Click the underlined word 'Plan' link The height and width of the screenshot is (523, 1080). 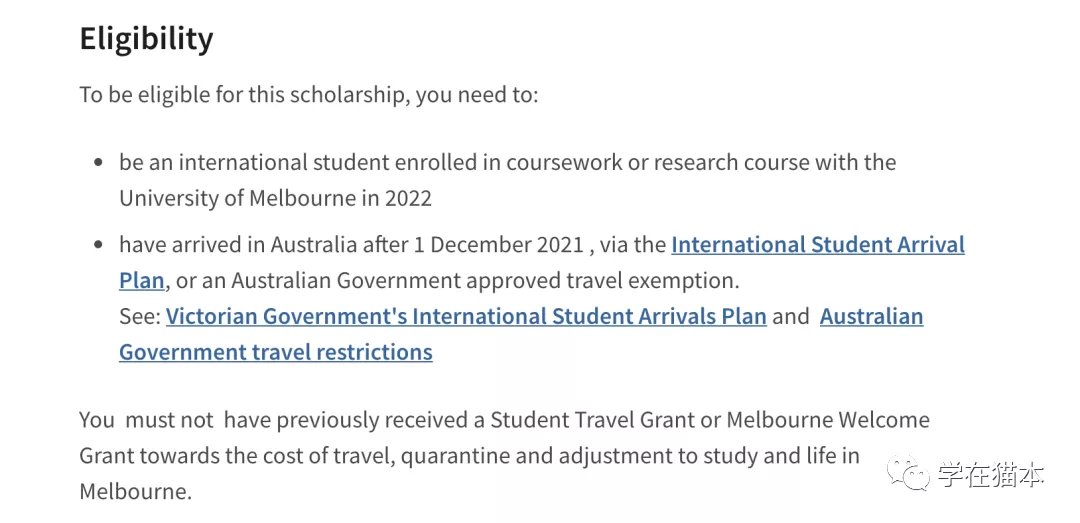pyautogui.click(x=142, y=280)
